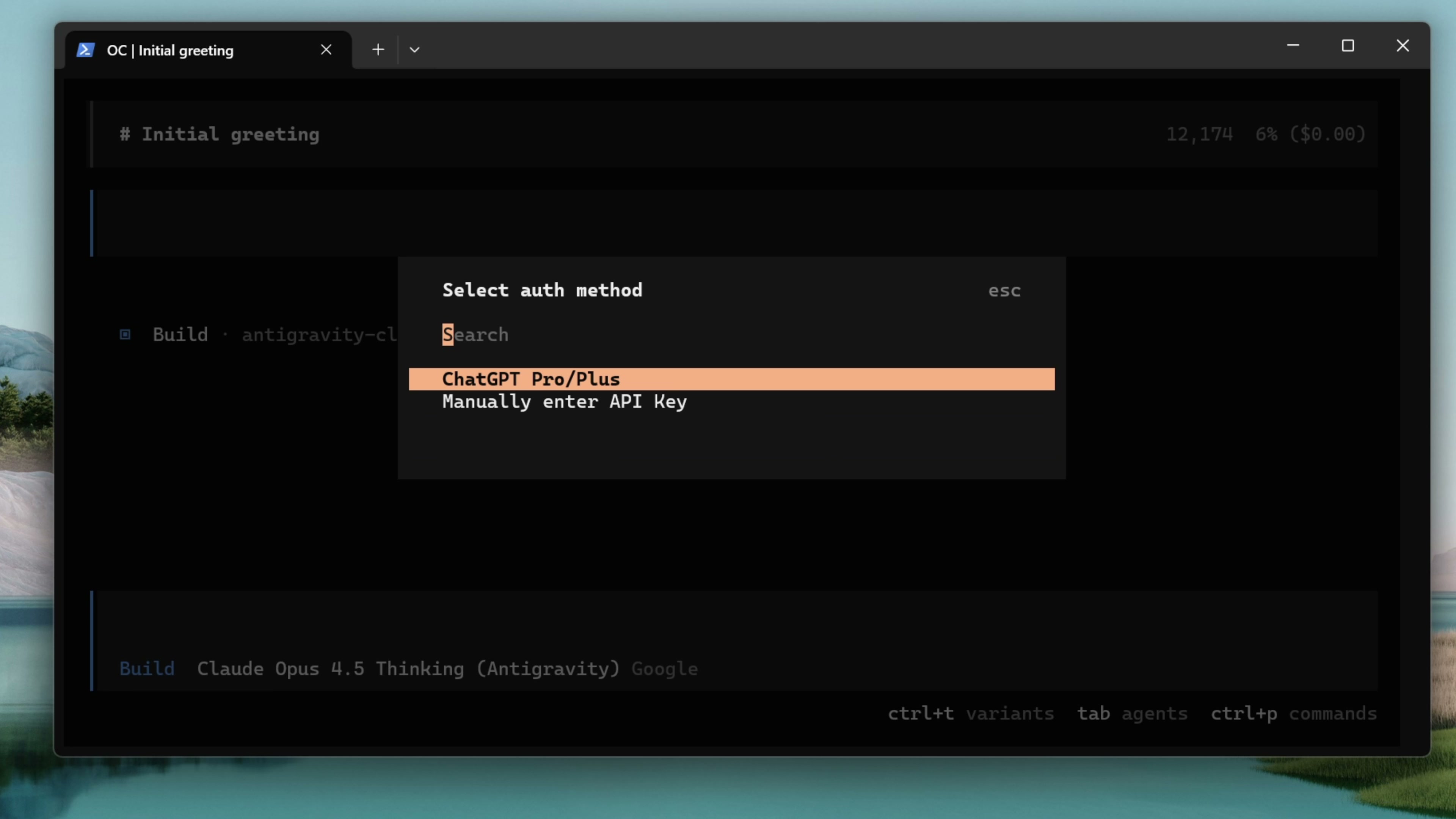Minimize the terminal window

coord(1293,46)
